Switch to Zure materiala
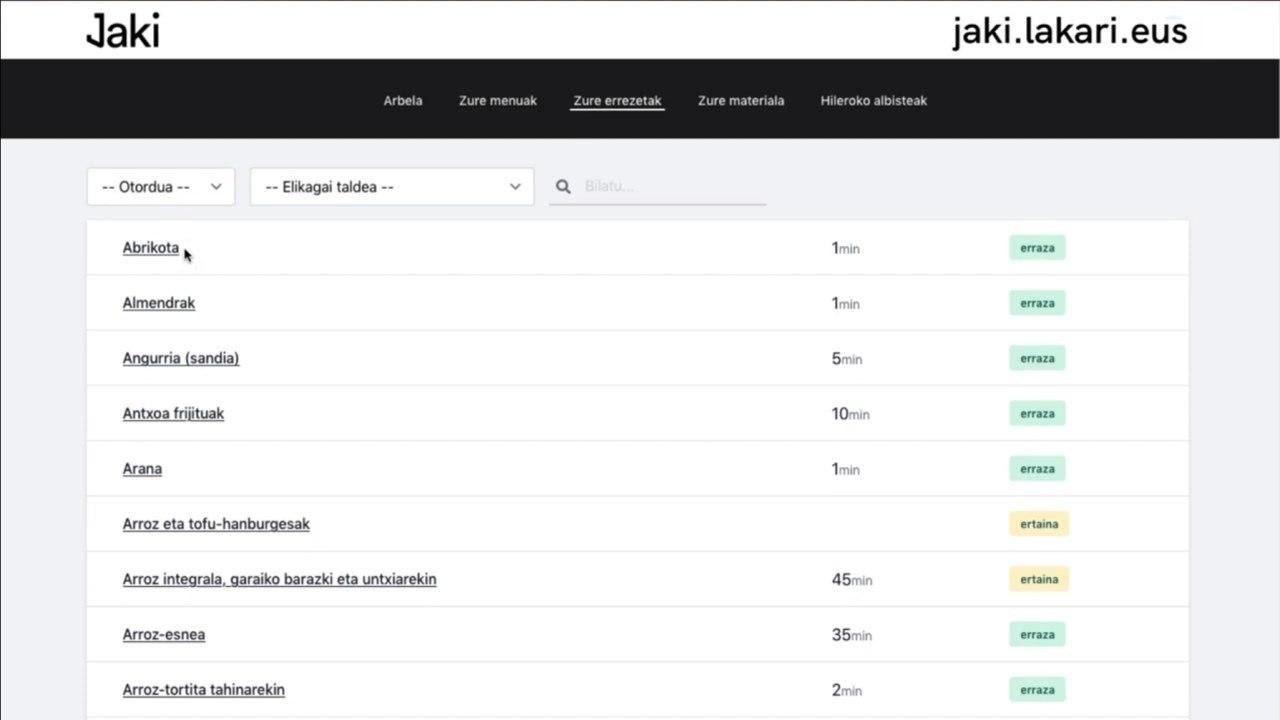The width and height of the screenshot is (1280, 720). tap(741, 101)
